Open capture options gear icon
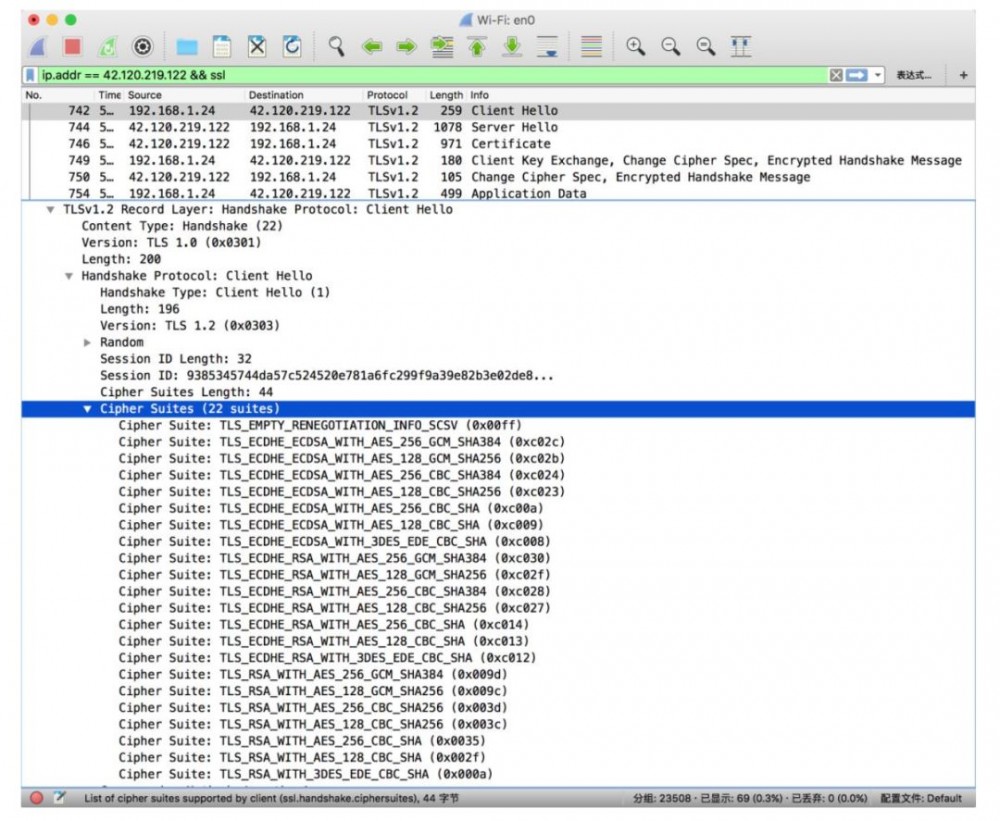Image resolution: width=1000 pixels, height=821 pixels. [143, 46]
